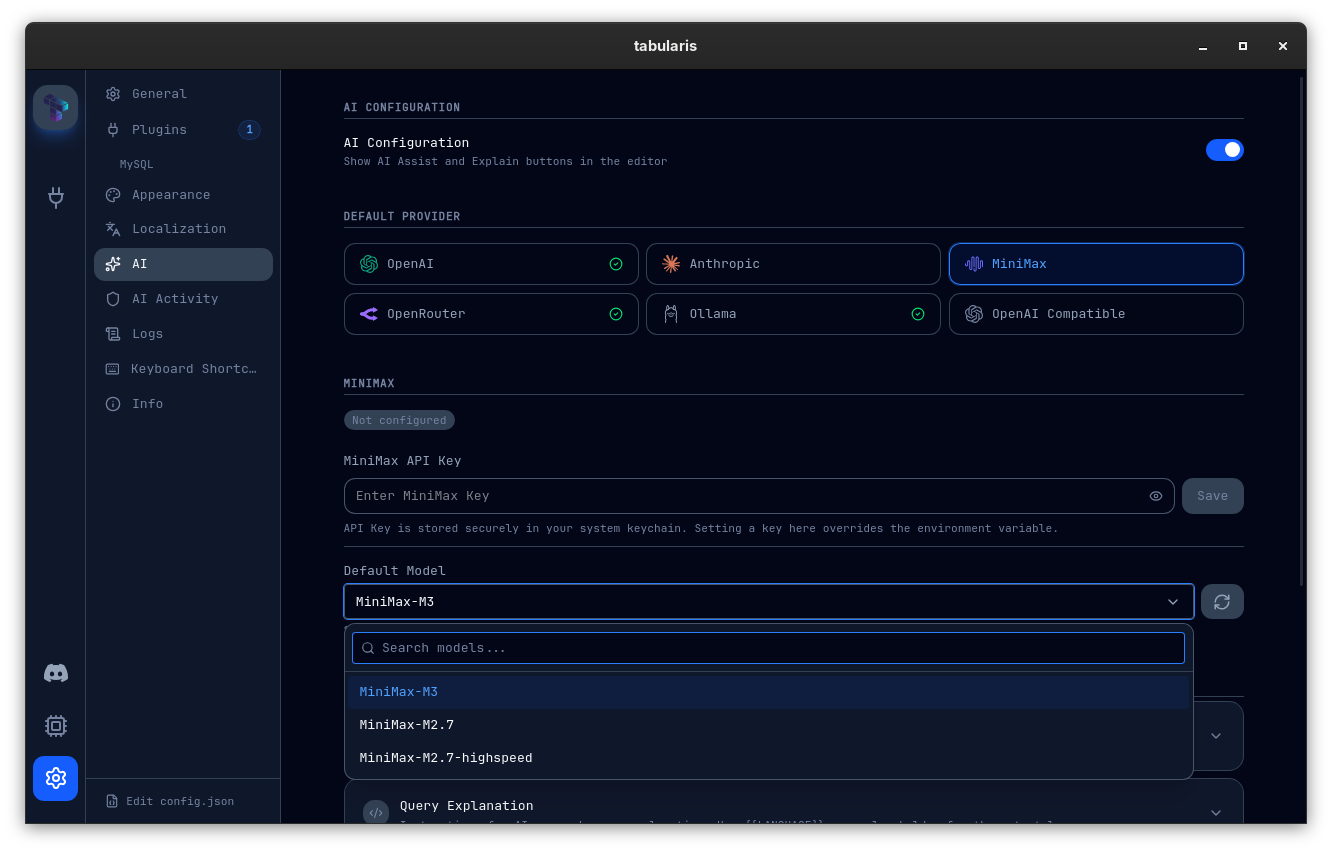Choose MiniMax-M2.7 from the model list
The image size is (1332, 852).
click(x=768, y=725)
